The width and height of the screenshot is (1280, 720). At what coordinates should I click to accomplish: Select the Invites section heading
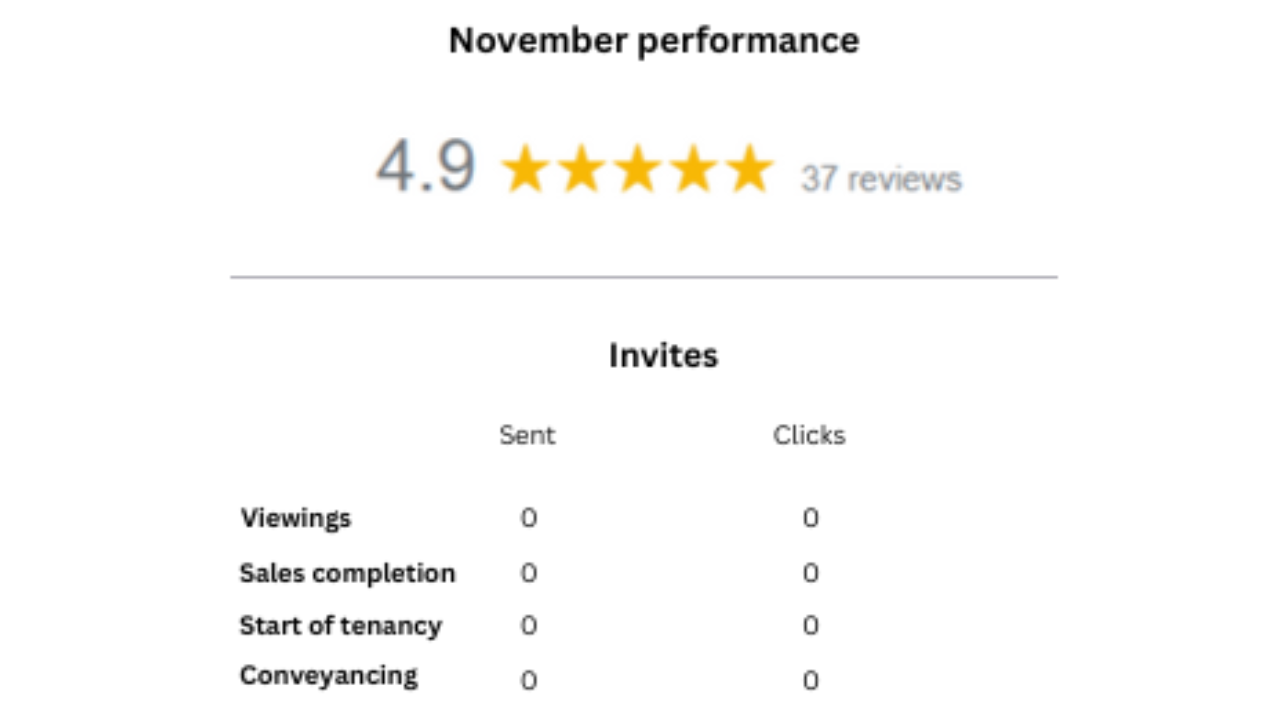(663, 355)
